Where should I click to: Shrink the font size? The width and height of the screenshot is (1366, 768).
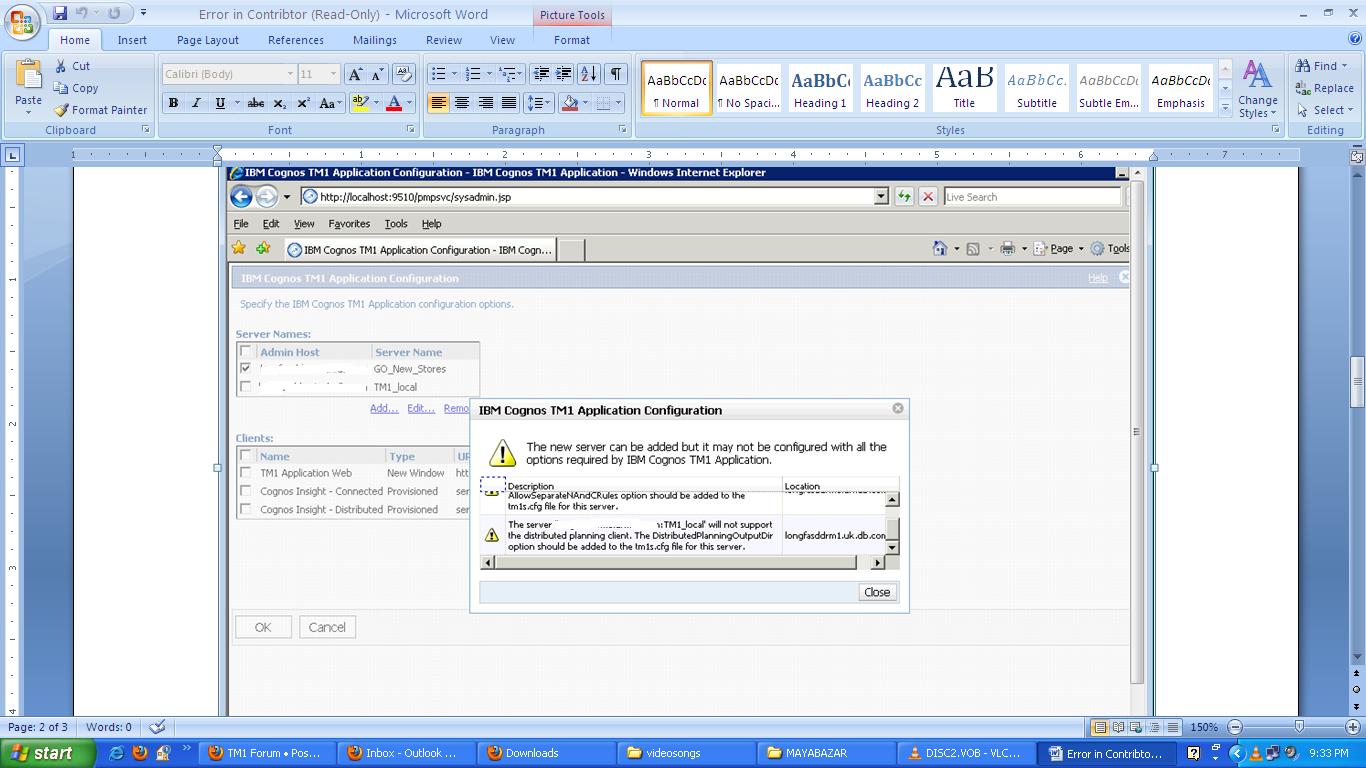tap(377, 74)
